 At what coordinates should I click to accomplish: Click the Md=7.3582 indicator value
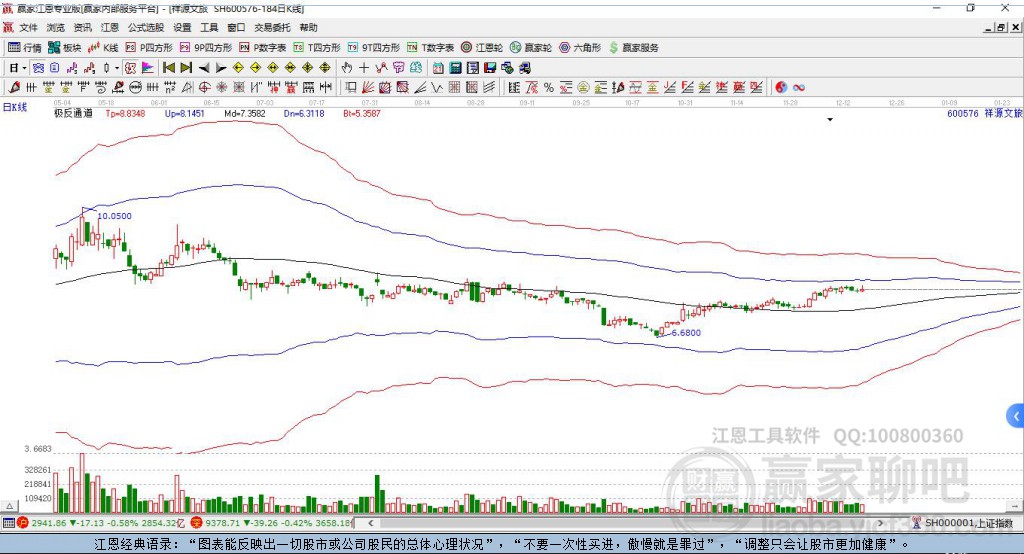click(245, 113)
